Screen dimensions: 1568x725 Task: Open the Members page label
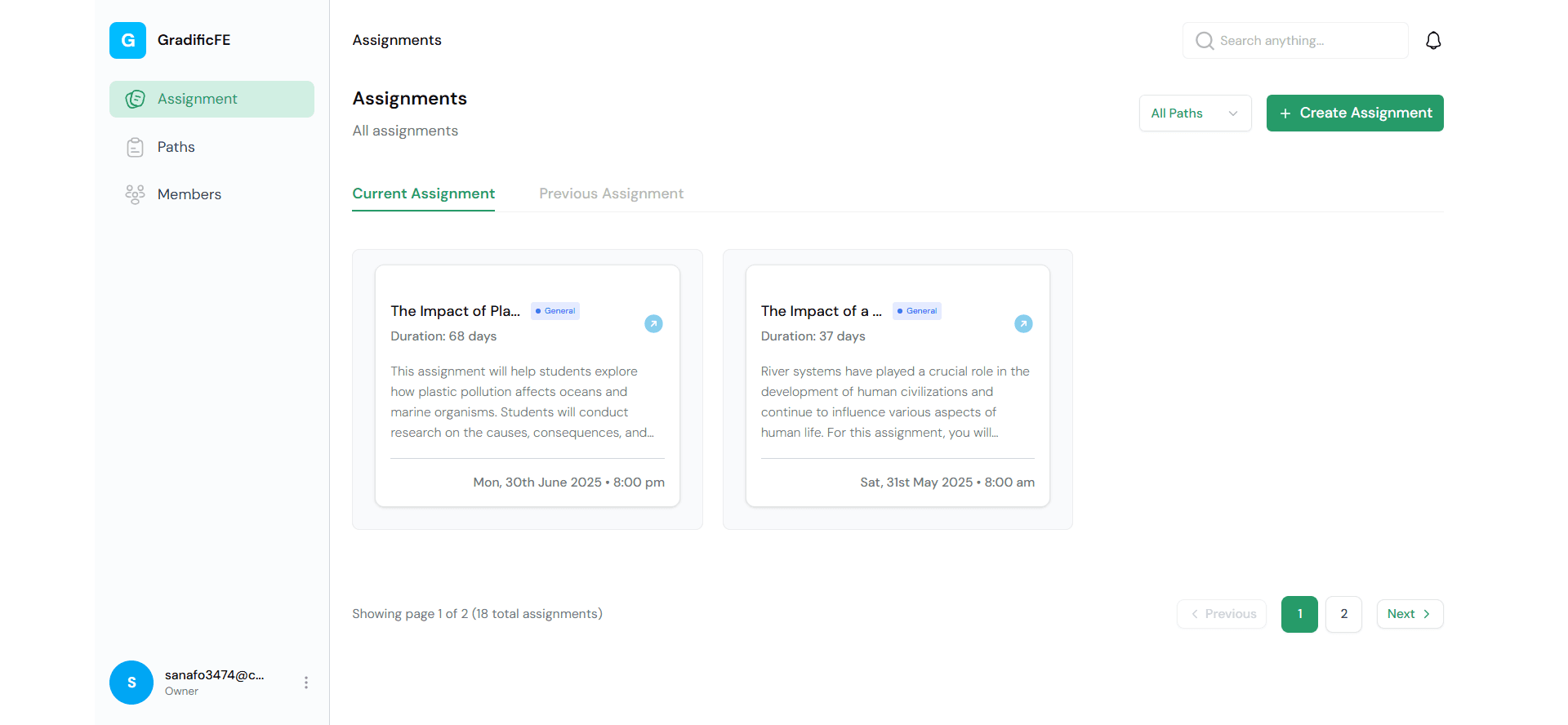[189, 194]
